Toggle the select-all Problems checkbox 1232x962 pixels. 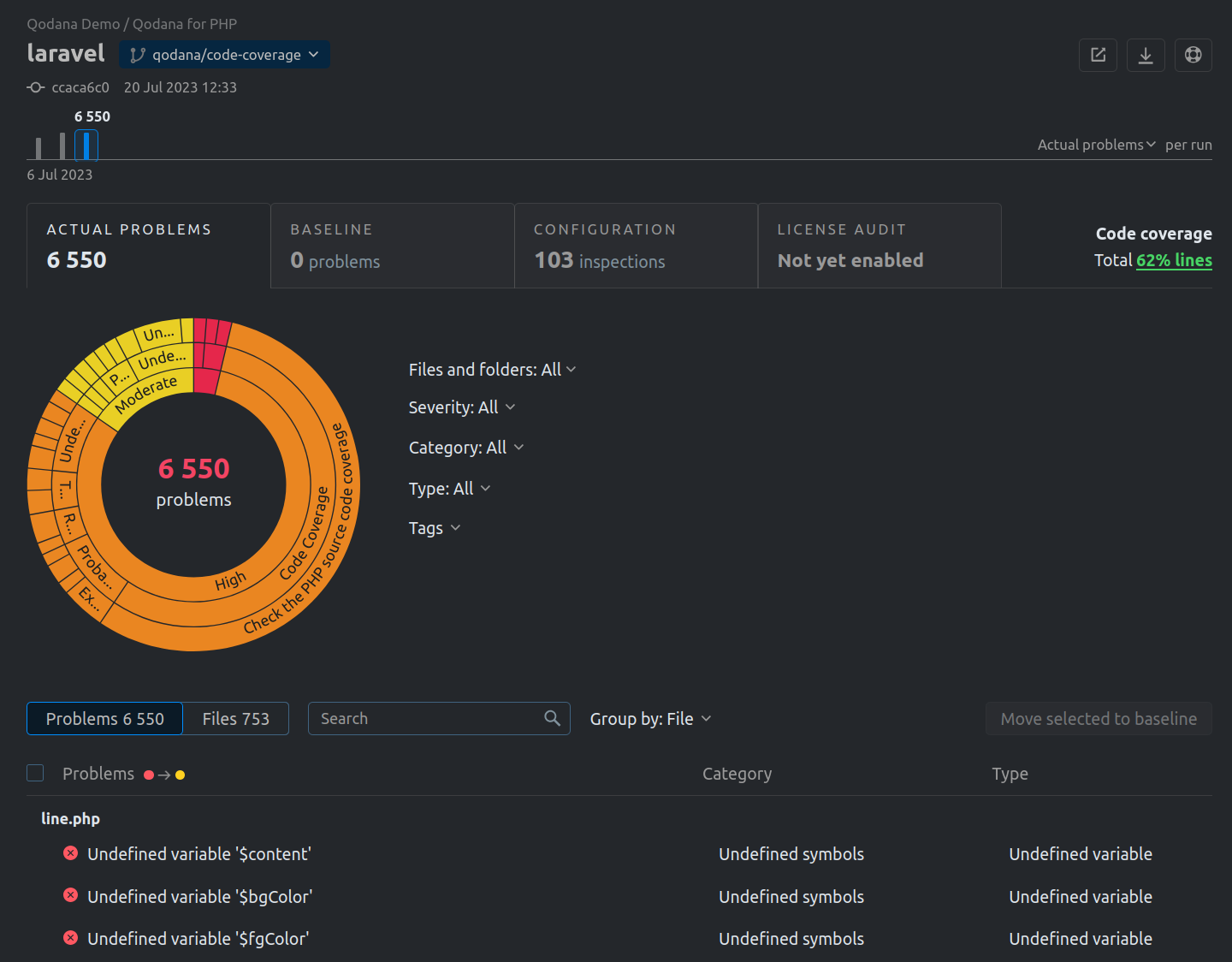pyautogui.click(x=35, y=774)
